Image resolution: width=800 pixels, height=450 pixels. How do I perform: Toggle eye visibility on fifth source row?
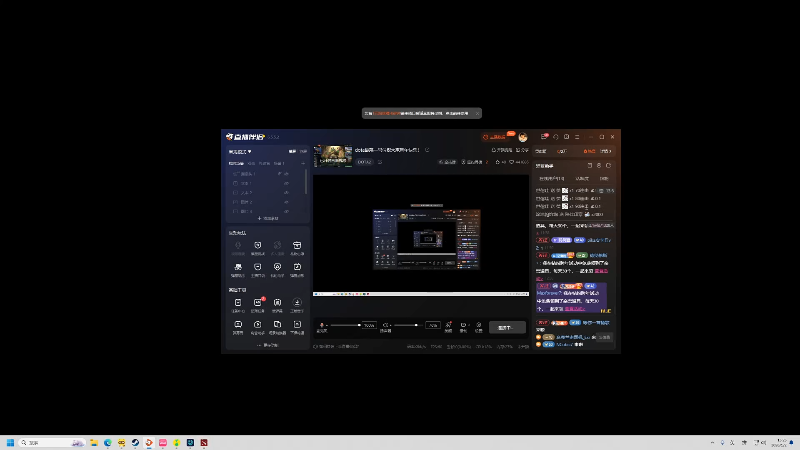coord(286,211)
